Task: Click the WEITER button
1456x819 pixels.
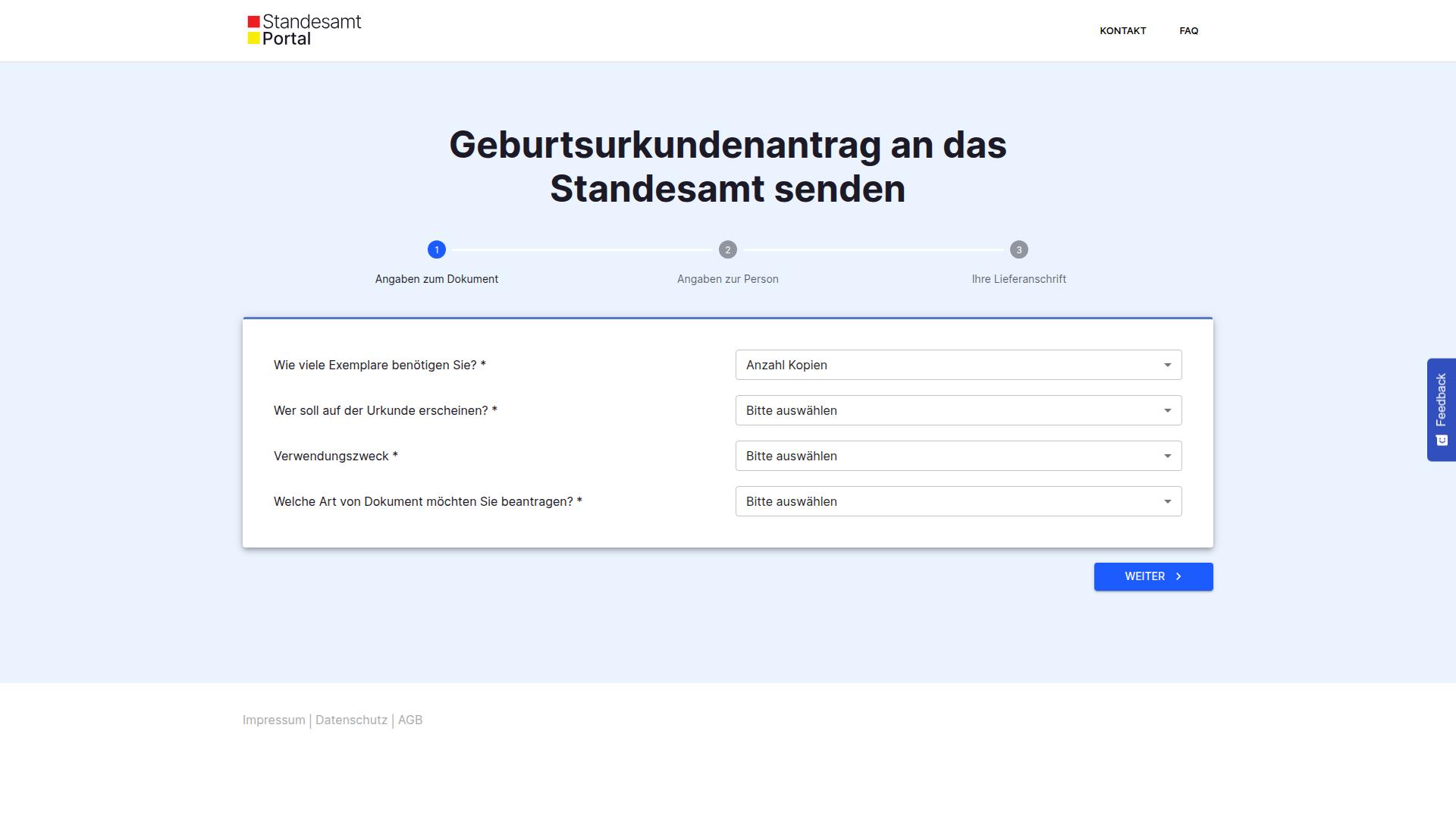Action: pos(1153,576)
